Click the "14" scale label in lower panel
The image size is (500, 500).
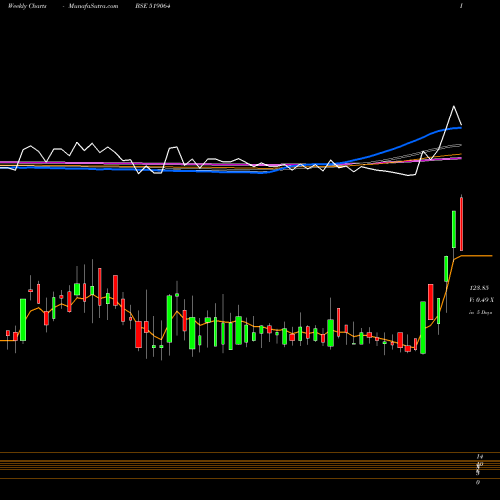[480, 456]
